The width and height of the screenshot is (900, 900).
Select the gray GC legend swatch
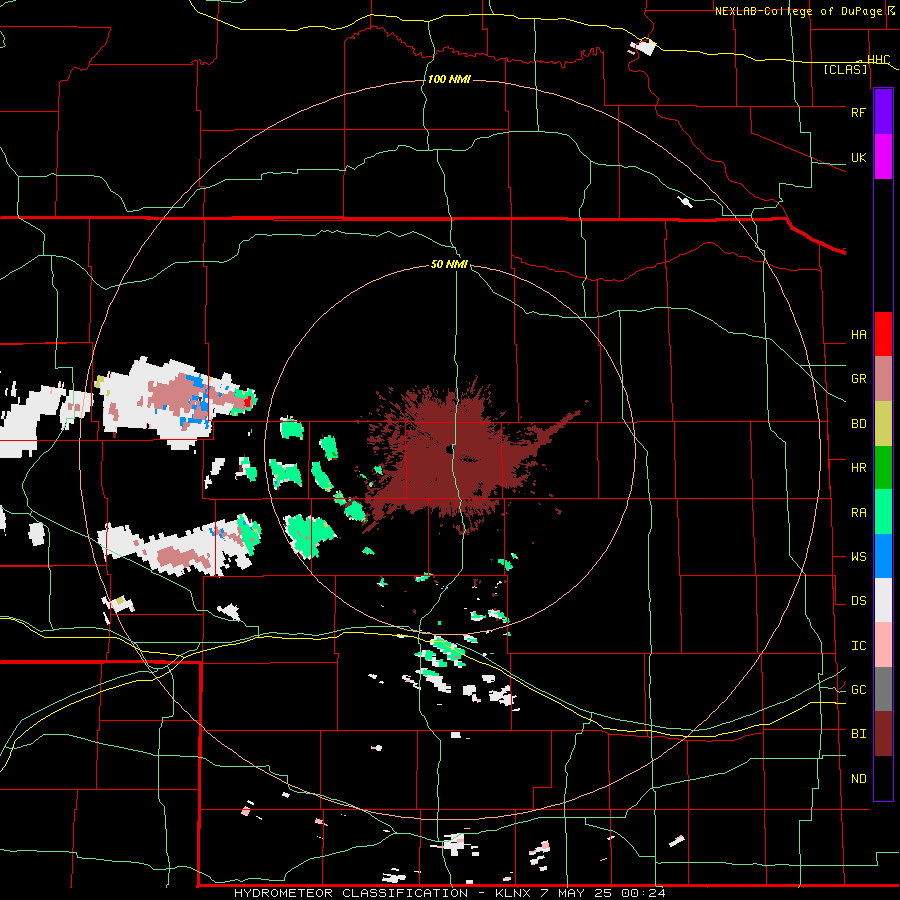tap(883, 689)
